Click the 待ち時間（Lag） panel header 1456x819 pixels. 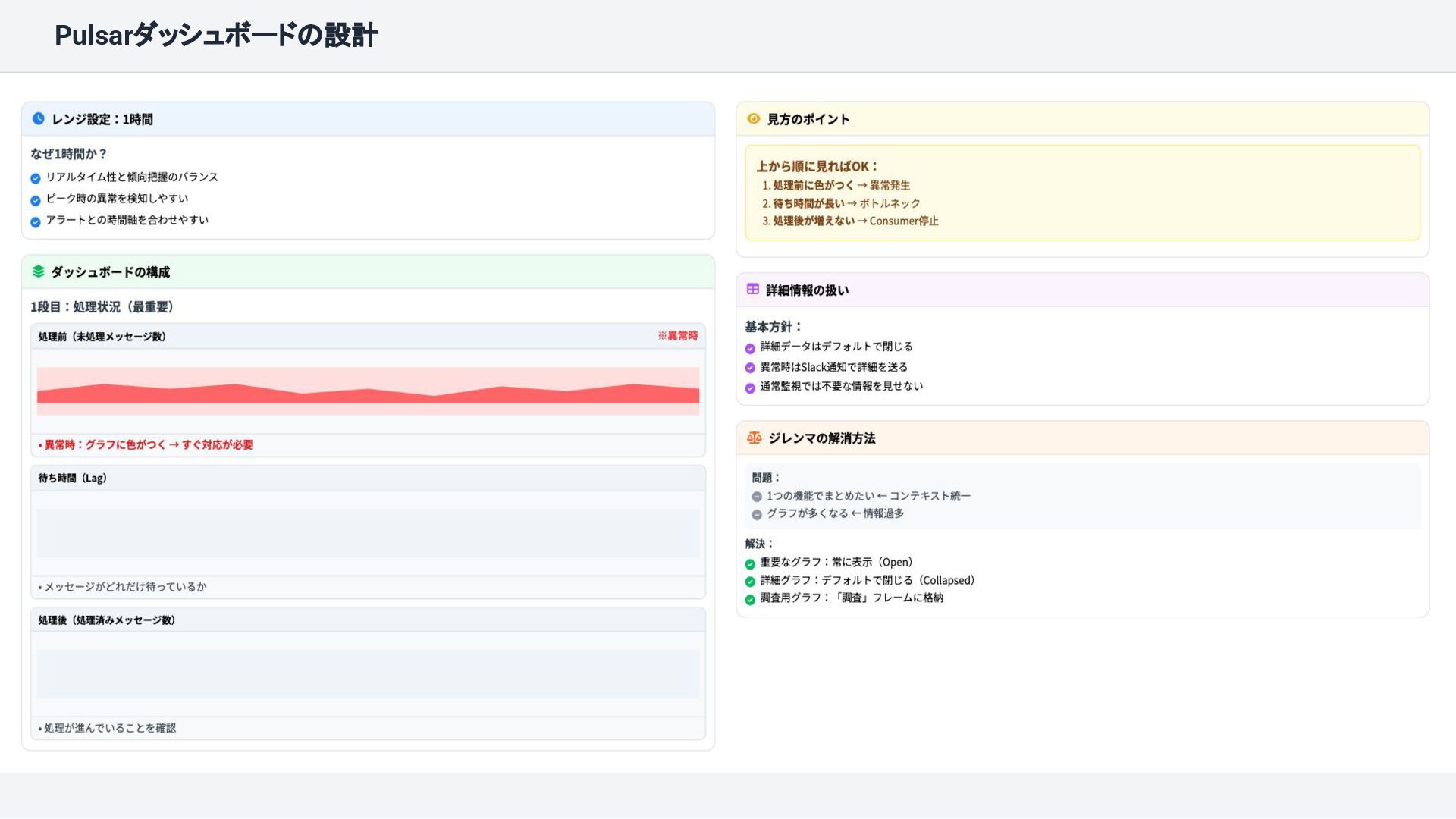point(73,479)
